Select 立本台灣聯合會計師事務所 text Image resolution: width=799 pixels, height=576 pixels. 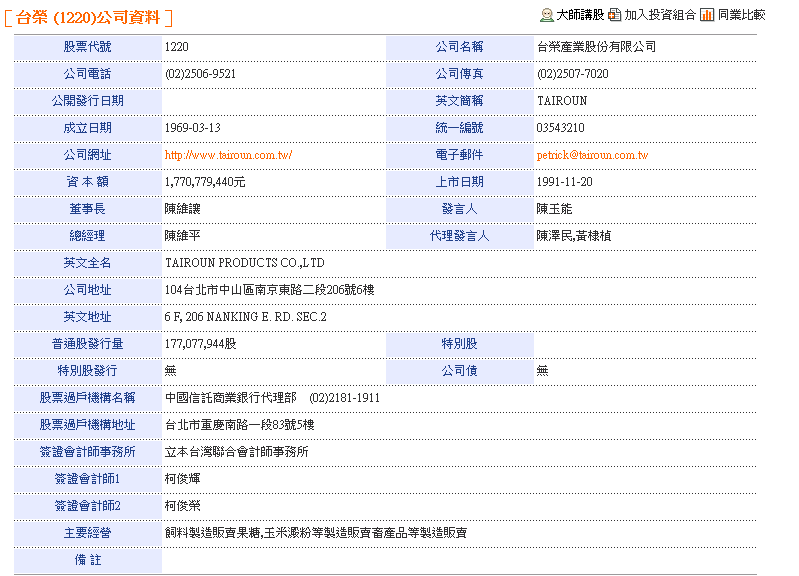tap(236, 452)
